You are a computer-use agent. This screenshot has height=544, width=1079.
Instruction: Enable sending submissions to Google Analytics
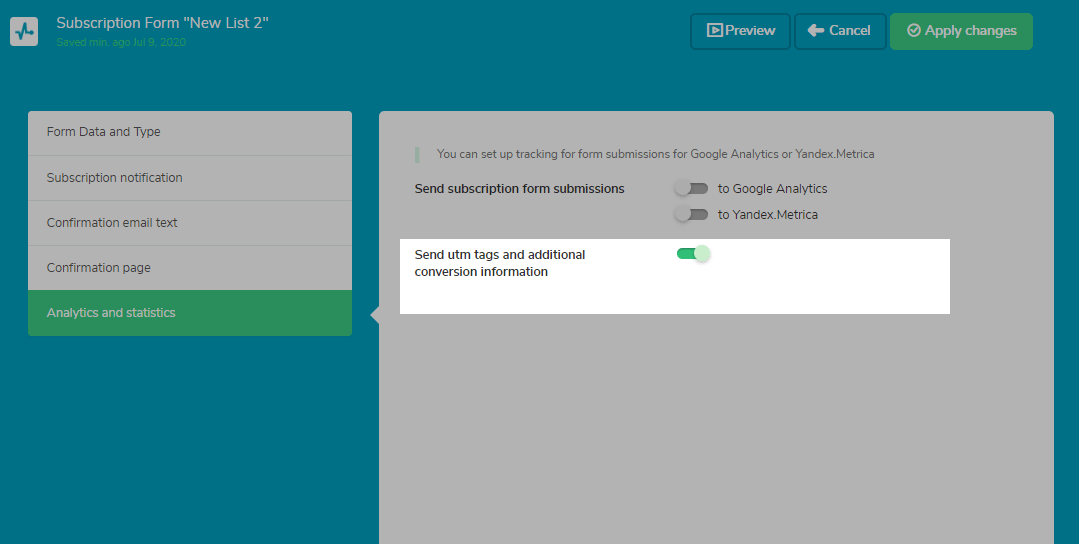(692, 188)
